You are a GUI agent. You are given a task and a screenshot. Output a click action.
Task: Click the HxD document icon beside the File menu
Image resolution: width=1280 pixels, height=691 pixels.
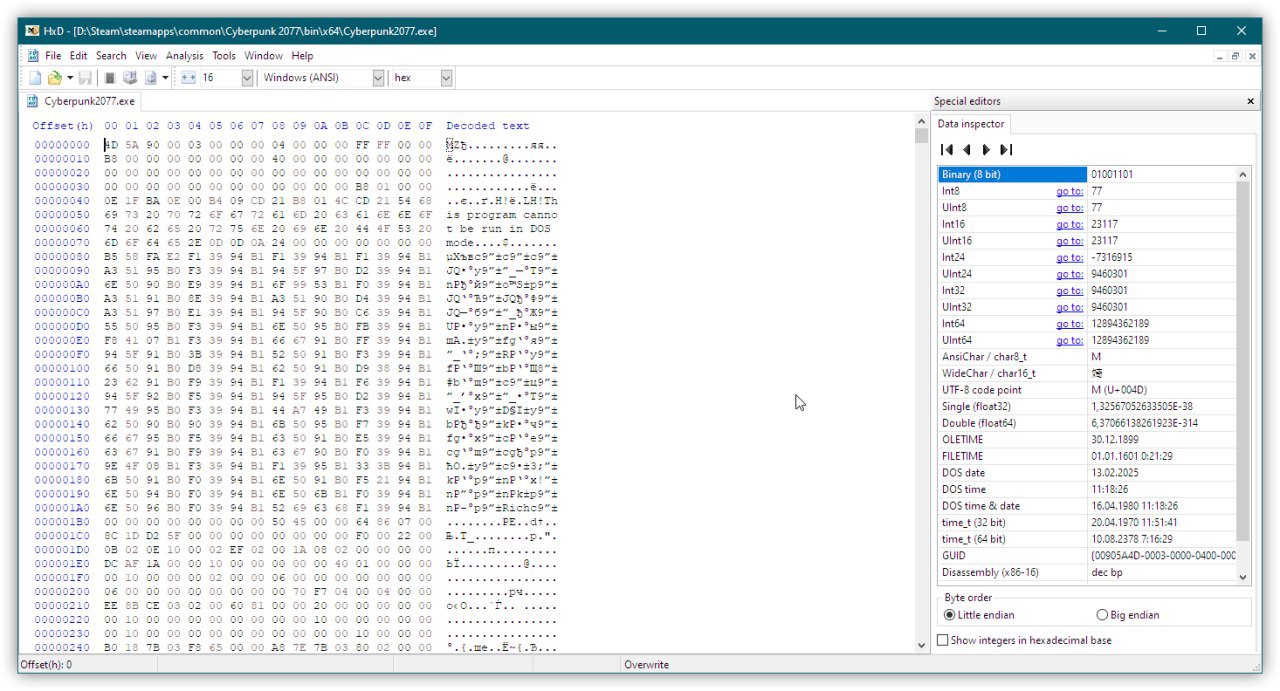click(x=33, y=56)
